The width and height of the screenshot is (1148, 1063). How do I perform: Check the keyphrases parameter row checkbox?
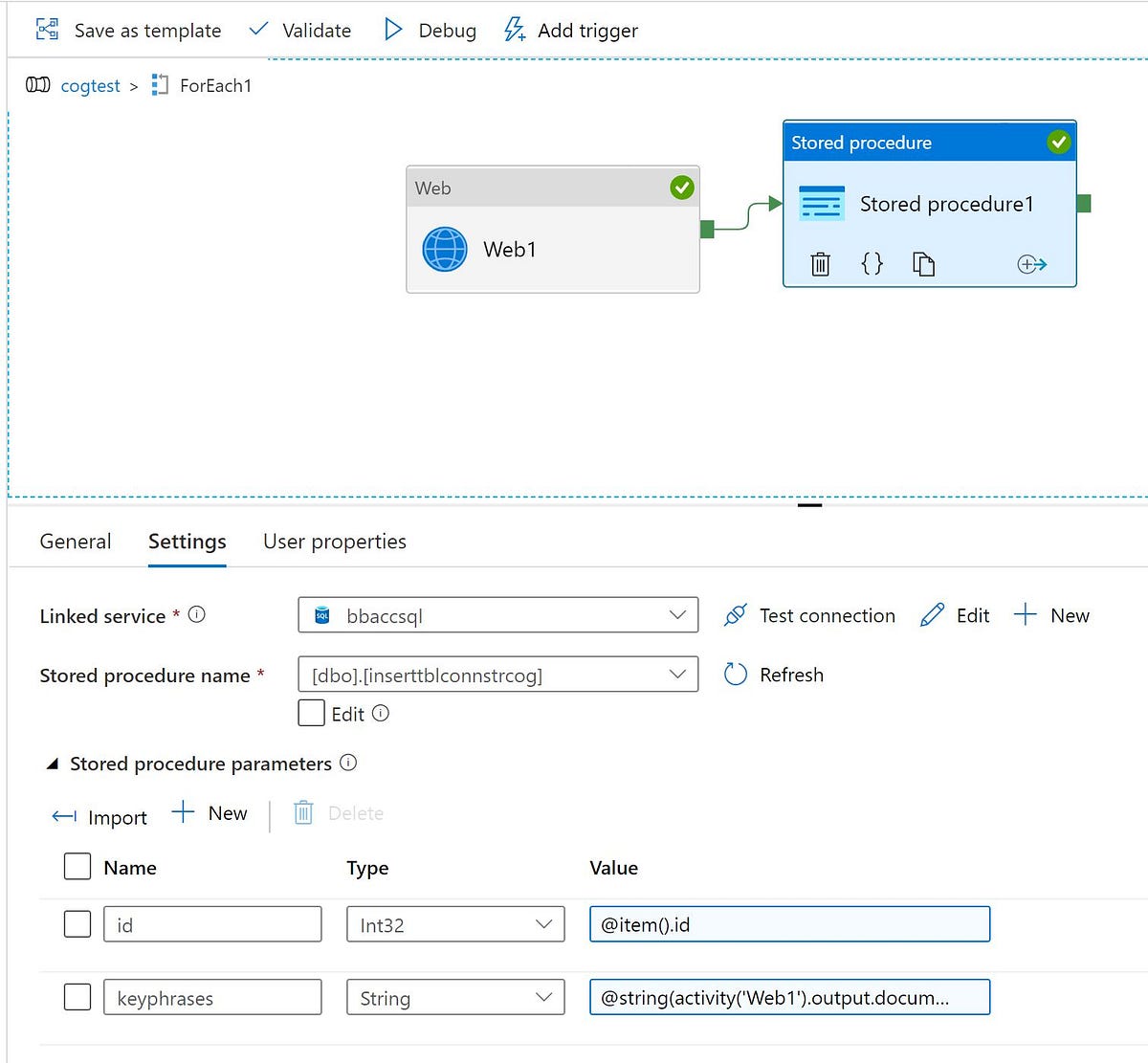point(77,996)
